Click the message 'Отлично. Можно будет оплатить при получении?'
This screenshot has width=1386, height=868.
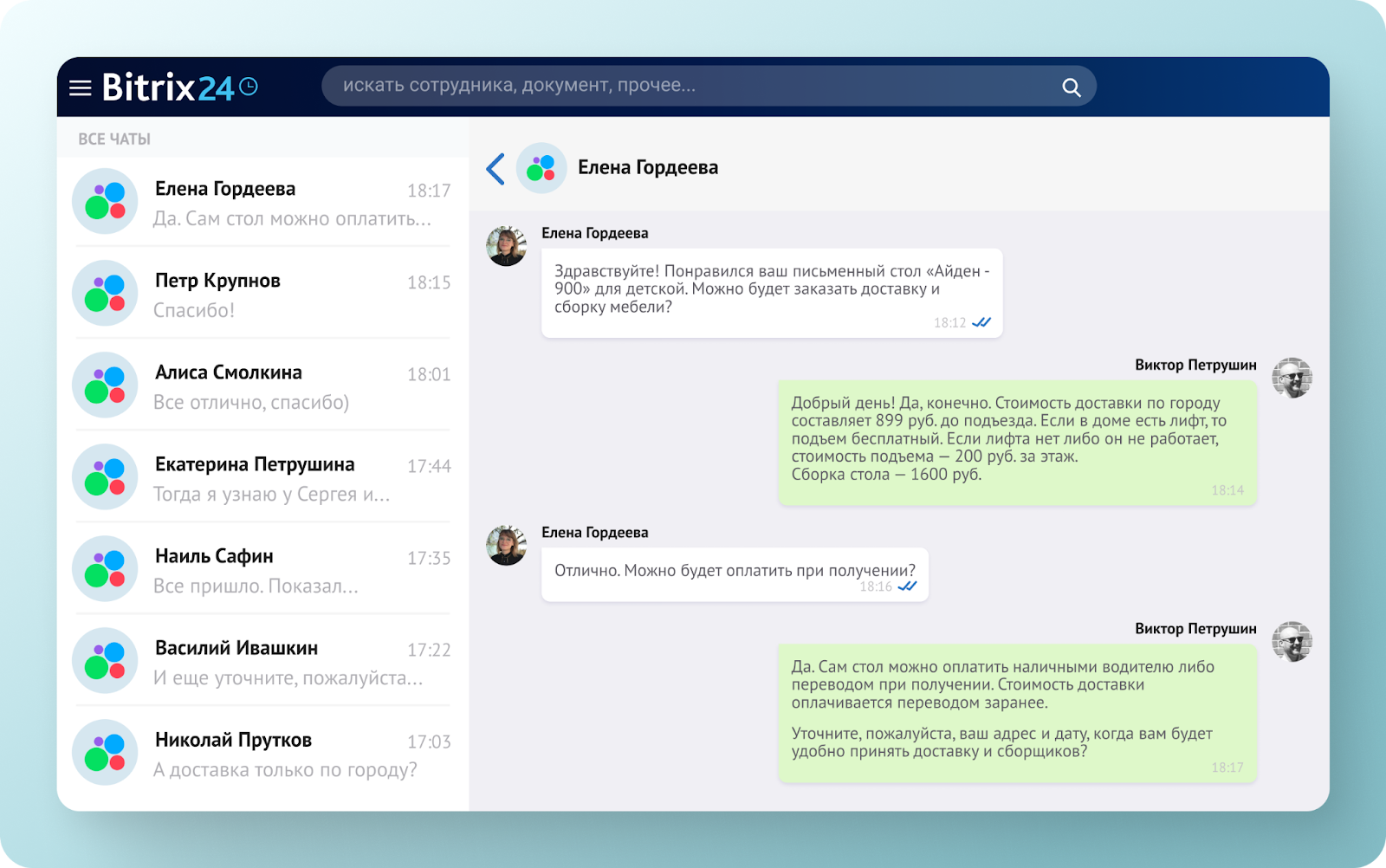pyautogui.click(x=735, y=574)
